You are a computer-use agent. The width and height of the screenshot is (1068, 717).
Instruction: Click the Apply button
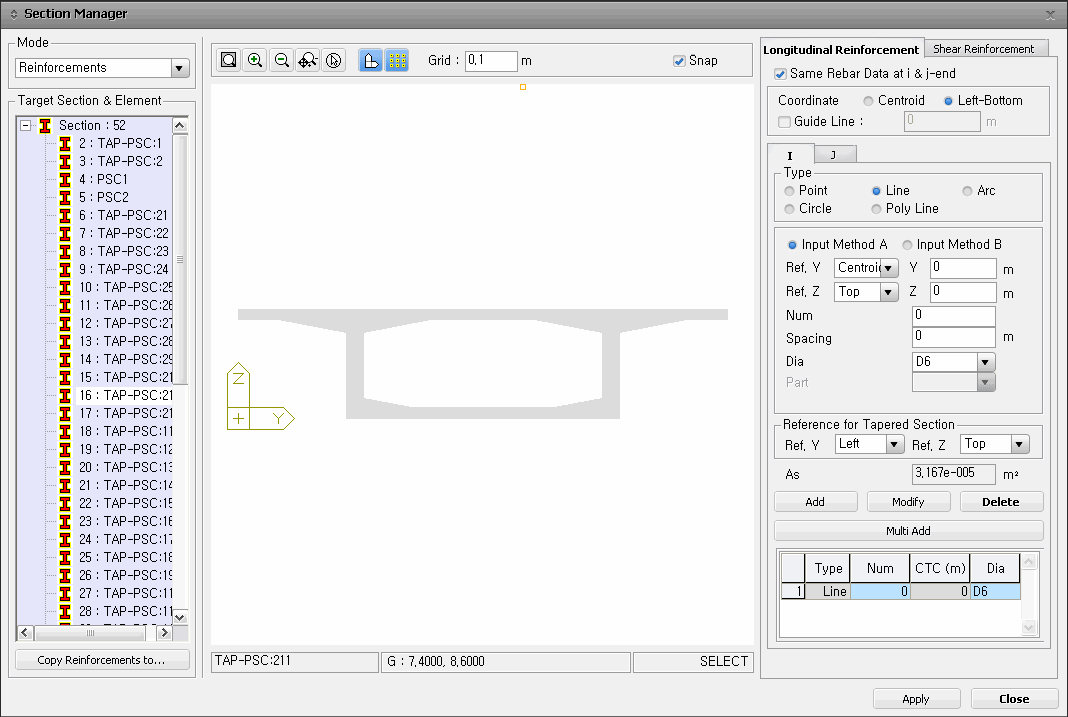tap(916, 699)
